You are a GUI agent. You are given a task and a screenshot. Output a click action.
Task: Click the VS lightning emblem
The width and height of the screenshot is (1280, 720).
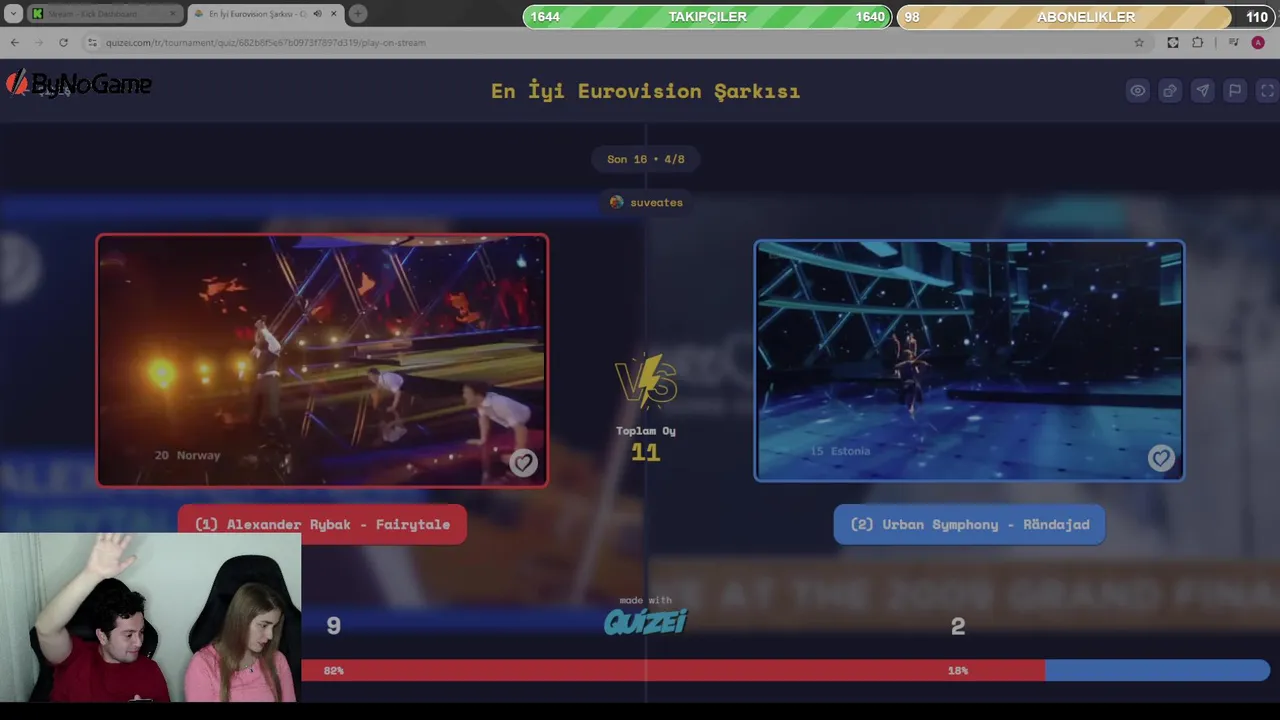(646, 380)
